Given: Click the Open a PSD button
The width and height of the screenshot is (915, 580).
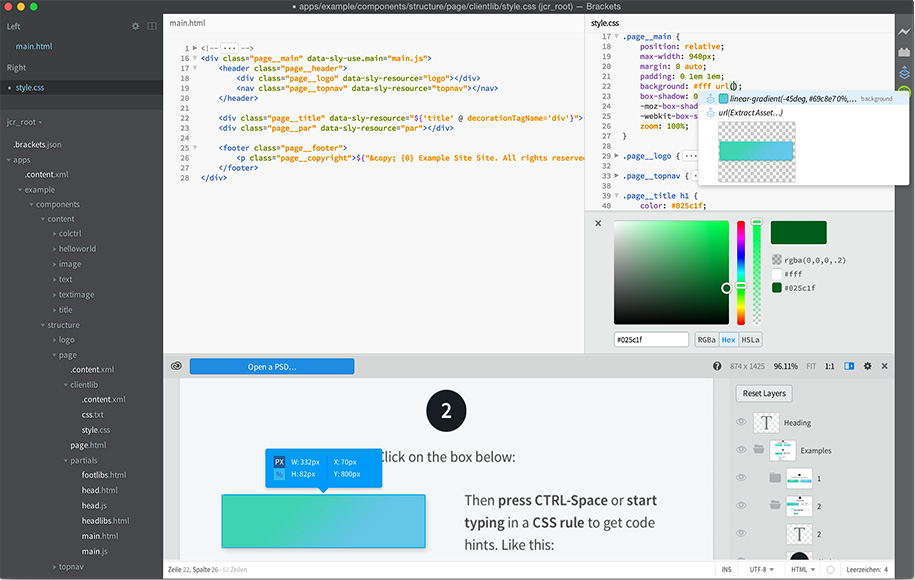Looking at the screenshot, I should click(271, 366).
